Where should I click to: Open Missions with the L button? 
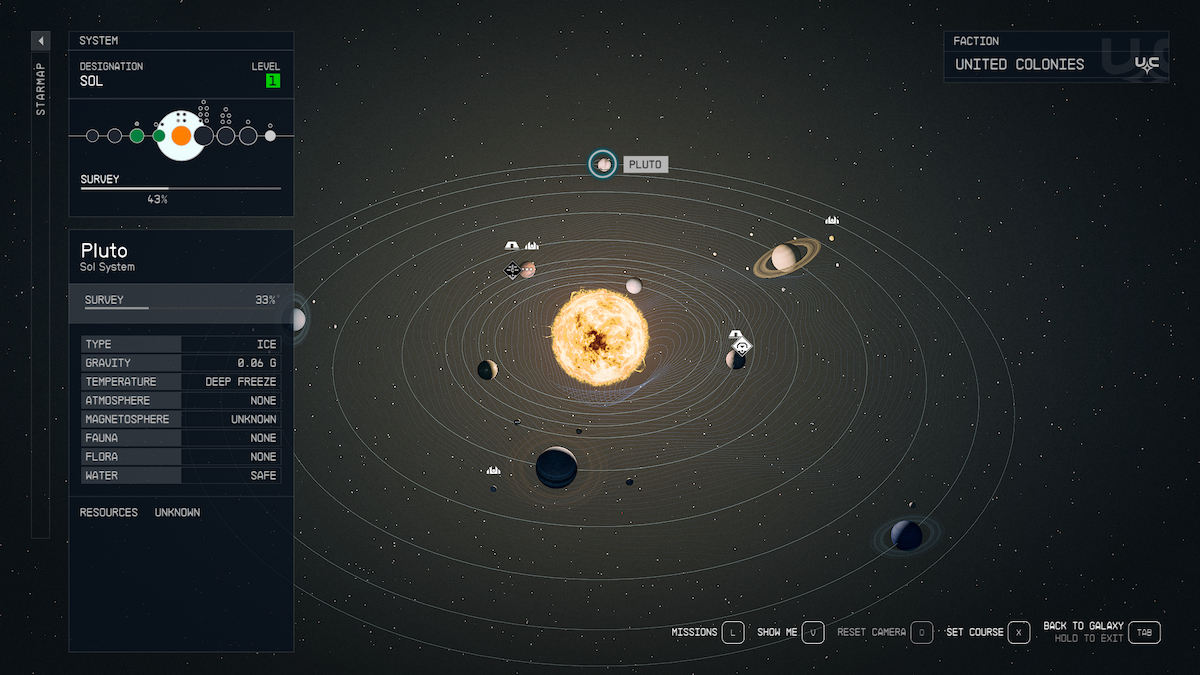pyautogui.click(x=733, y=632)
